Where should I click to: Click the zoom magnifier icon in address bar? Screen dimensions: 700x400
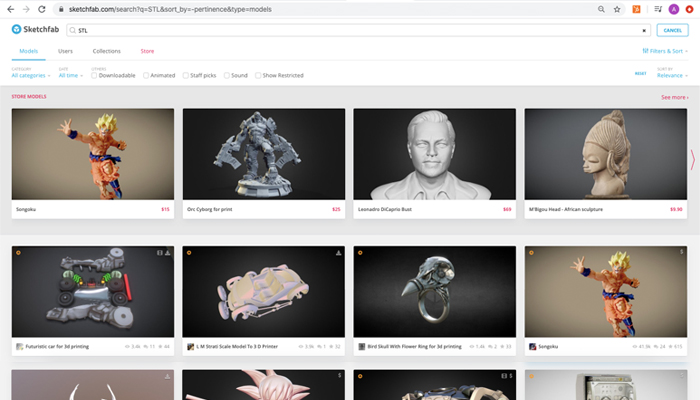click(x=601, y=9)
